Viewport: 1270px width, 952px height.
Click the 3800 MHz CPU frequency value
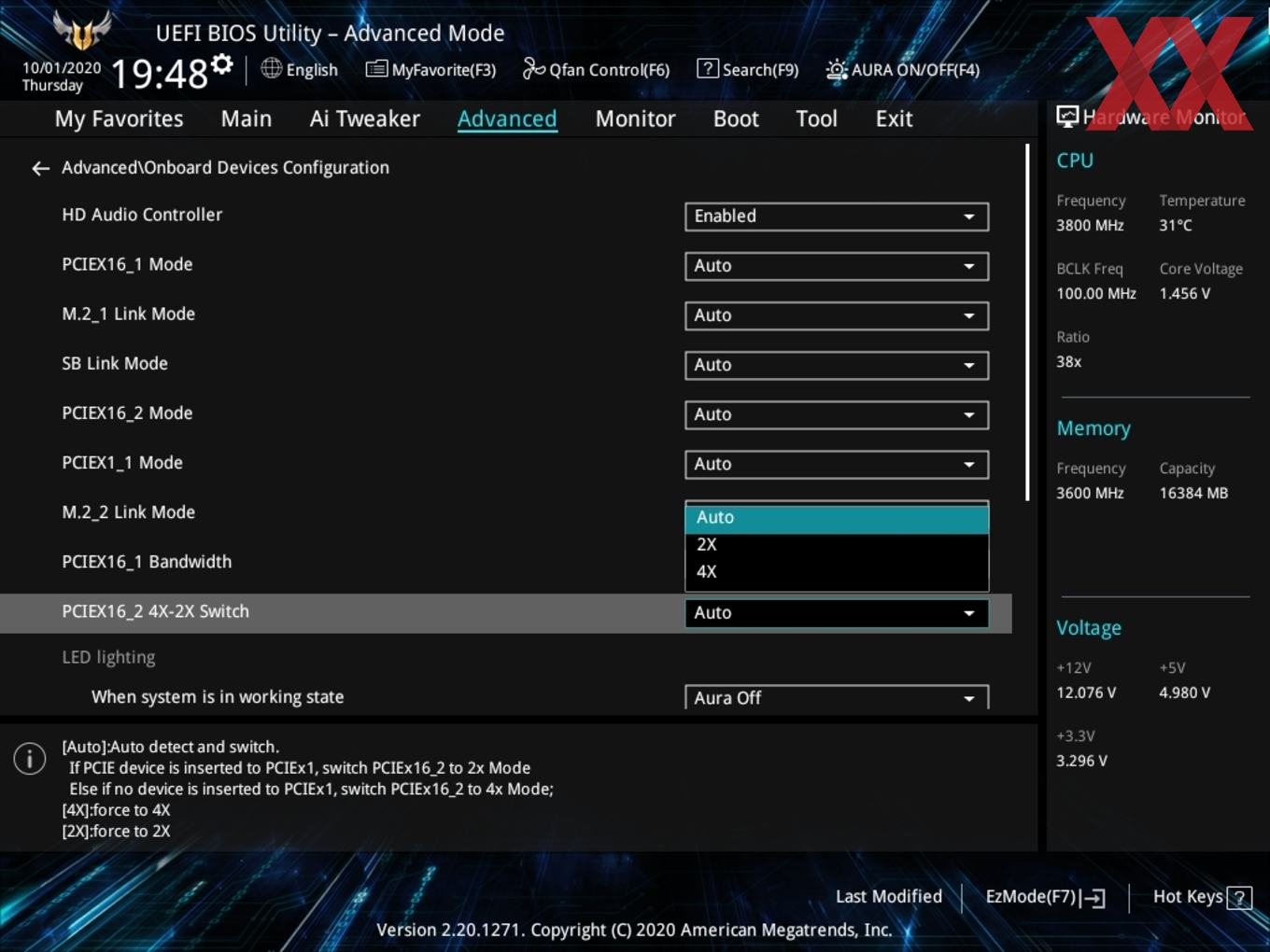1090,226
